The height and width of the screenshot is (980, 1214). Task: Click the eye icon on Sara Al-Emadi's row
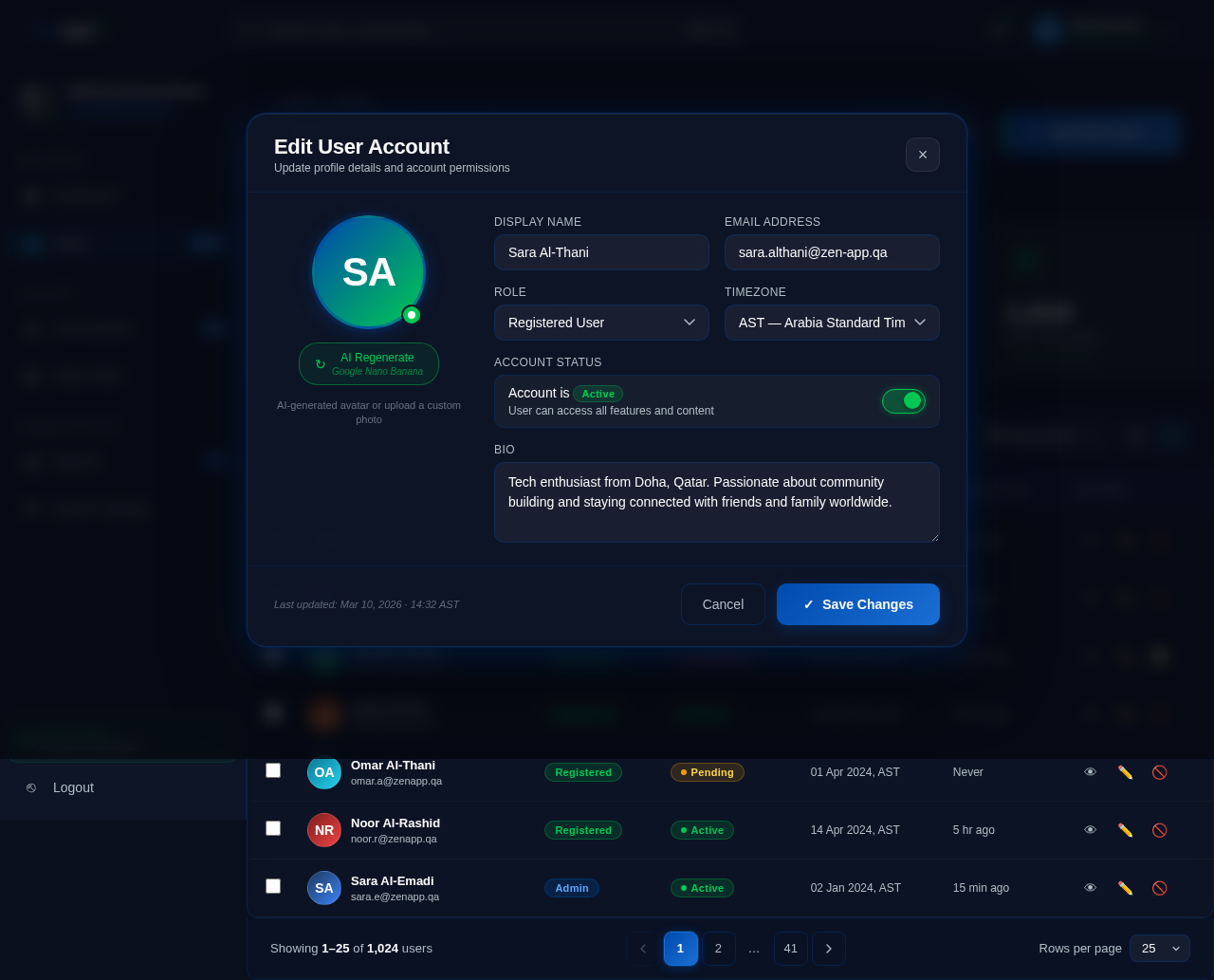click(x=1090, y=887)
